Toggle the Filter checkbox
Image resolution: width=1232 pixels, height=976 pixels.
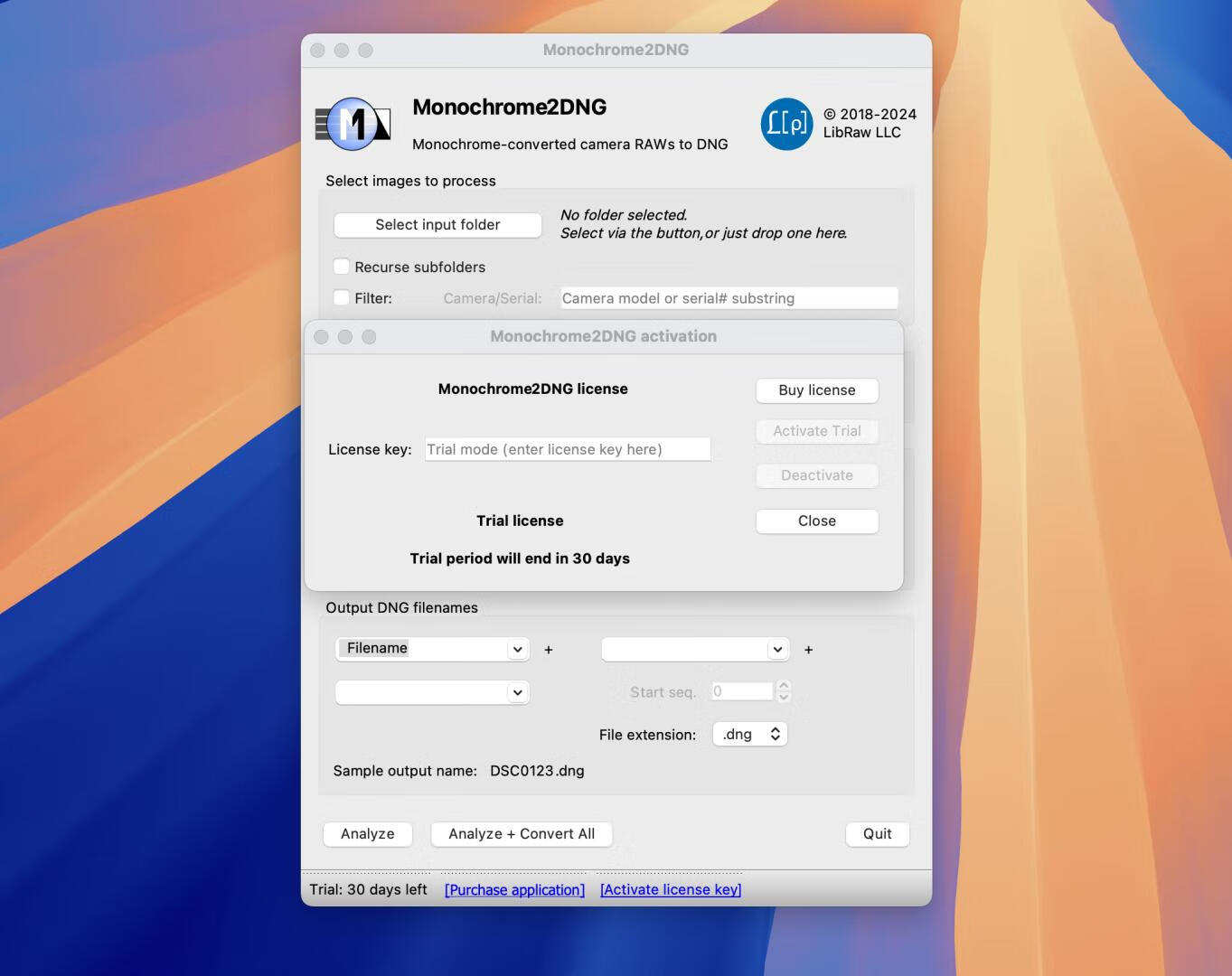(342, 297)
